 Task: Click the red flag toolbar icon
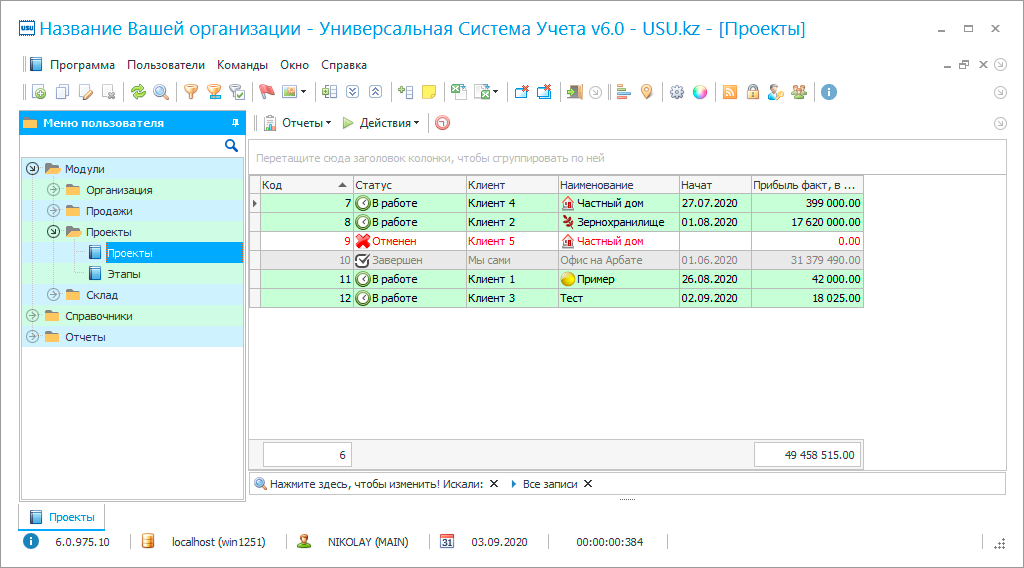click(266, 92)
